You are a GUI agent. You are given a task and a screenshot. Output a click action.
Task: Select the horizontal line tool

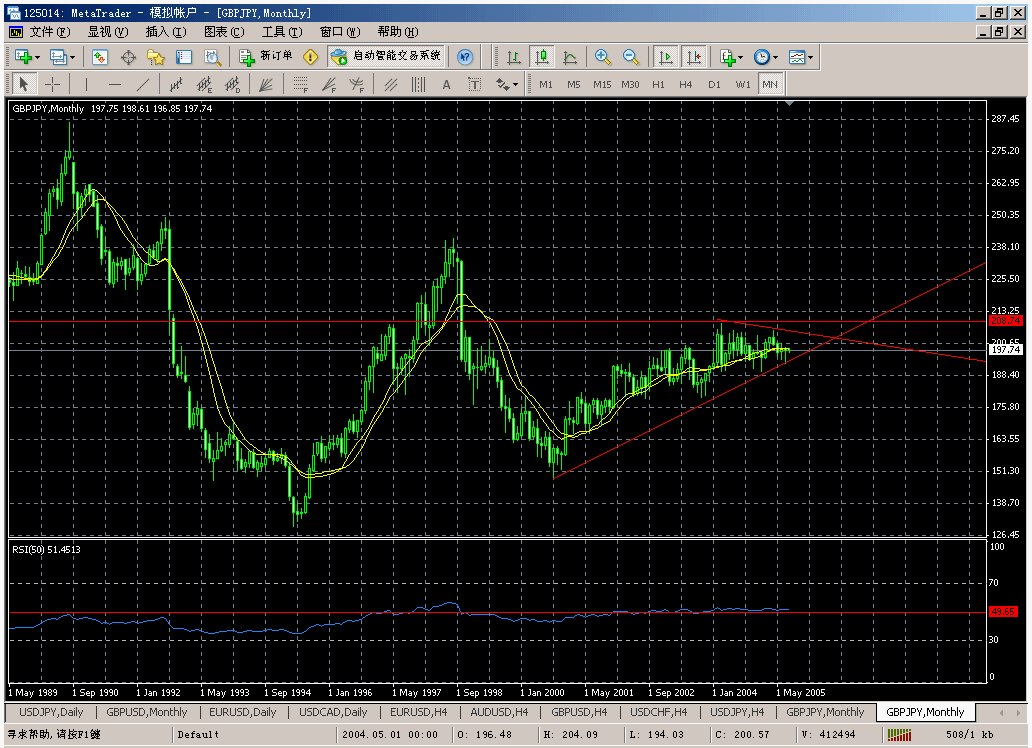[x=115, y=85]
